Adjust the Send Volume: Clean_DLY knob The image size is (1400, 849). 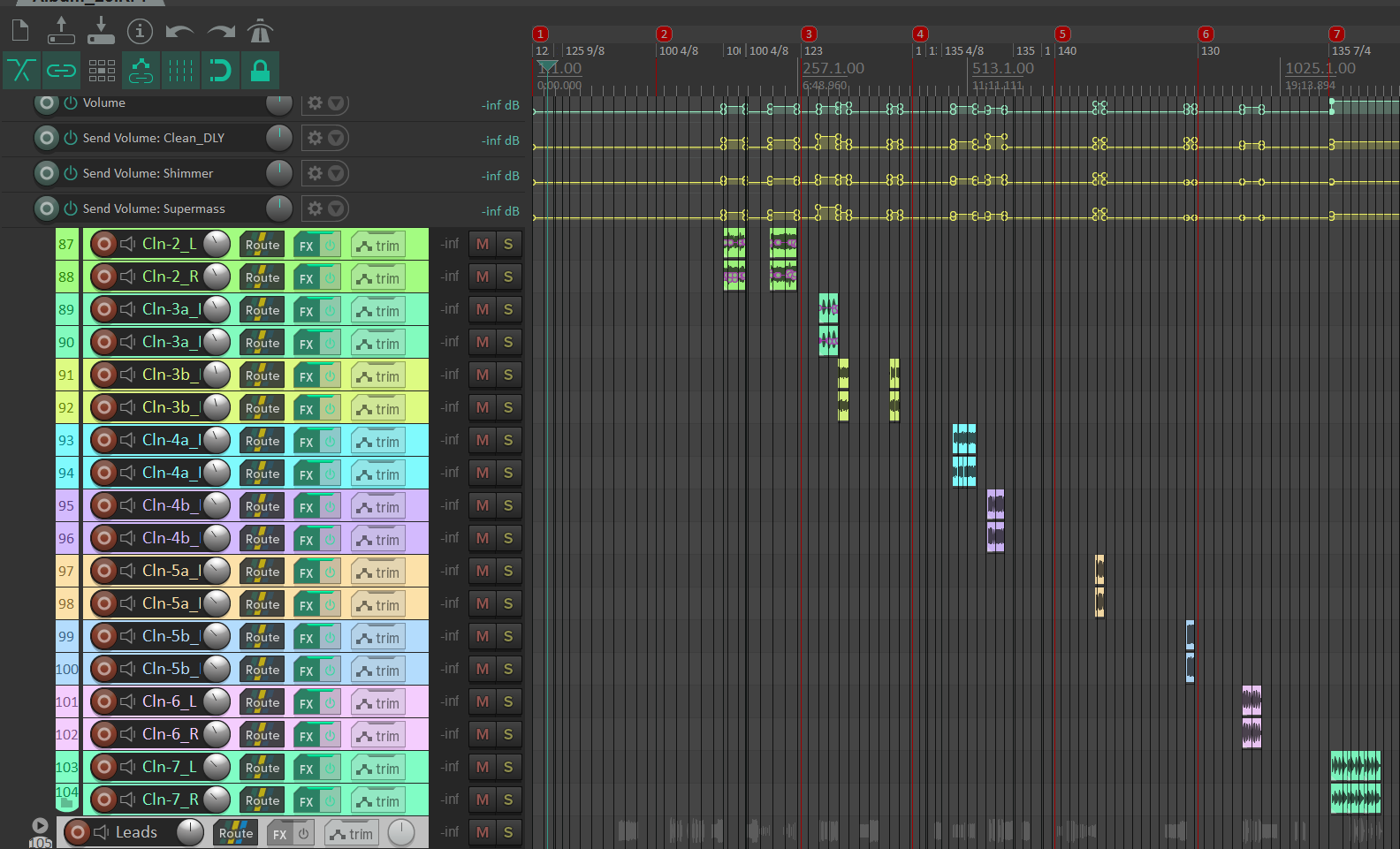pyautogui.click(x=279, y=138)
